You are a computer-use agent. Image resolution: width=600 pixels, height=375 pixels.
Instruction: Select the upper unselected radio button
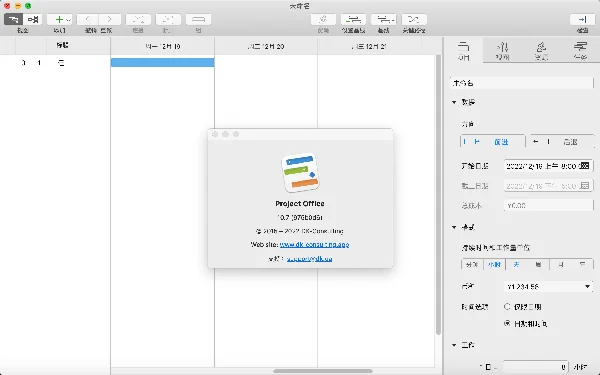pyautogui.click(x=507, y=307)
